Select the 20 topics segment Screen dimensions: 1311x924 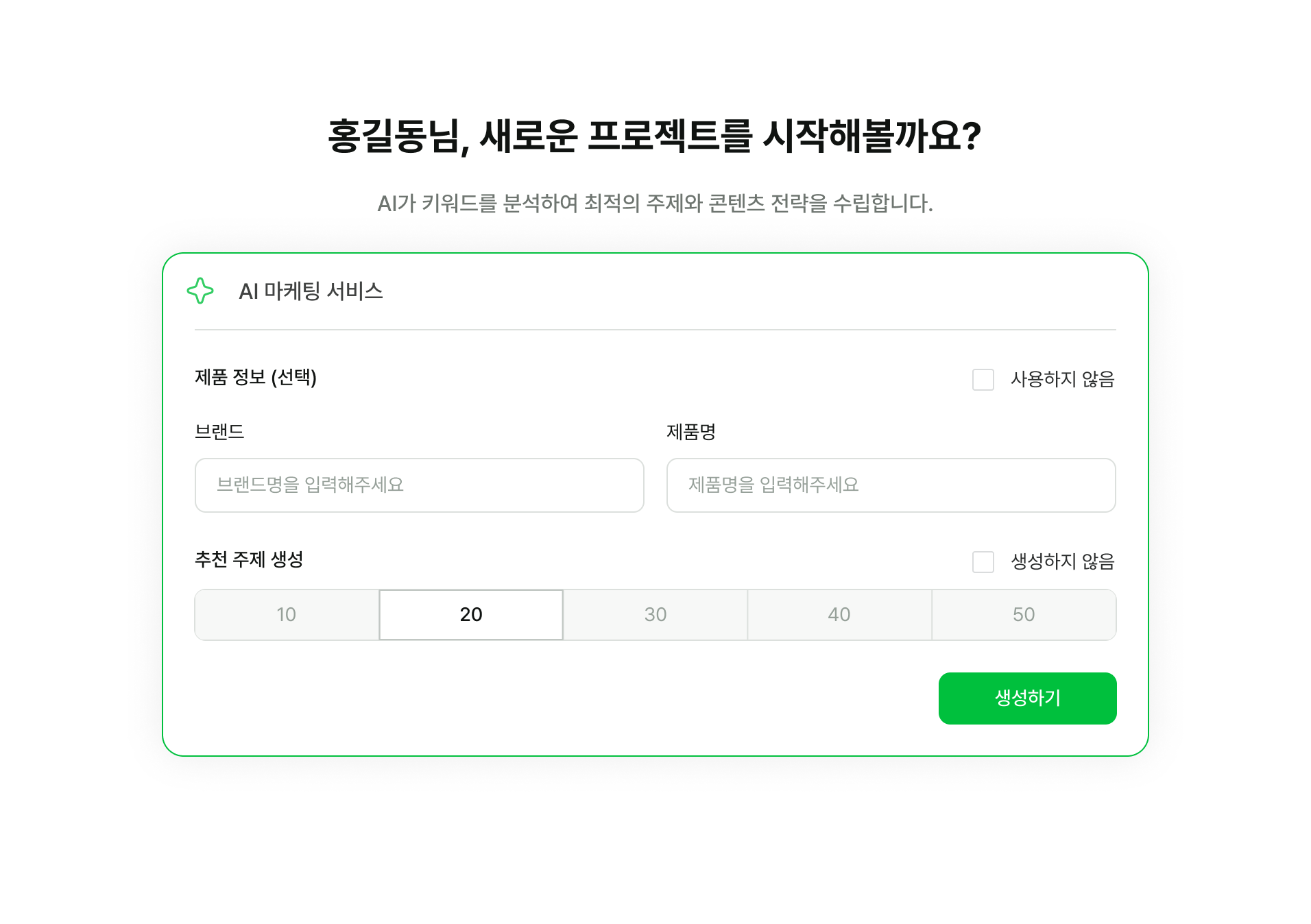[x=471, y=615]
